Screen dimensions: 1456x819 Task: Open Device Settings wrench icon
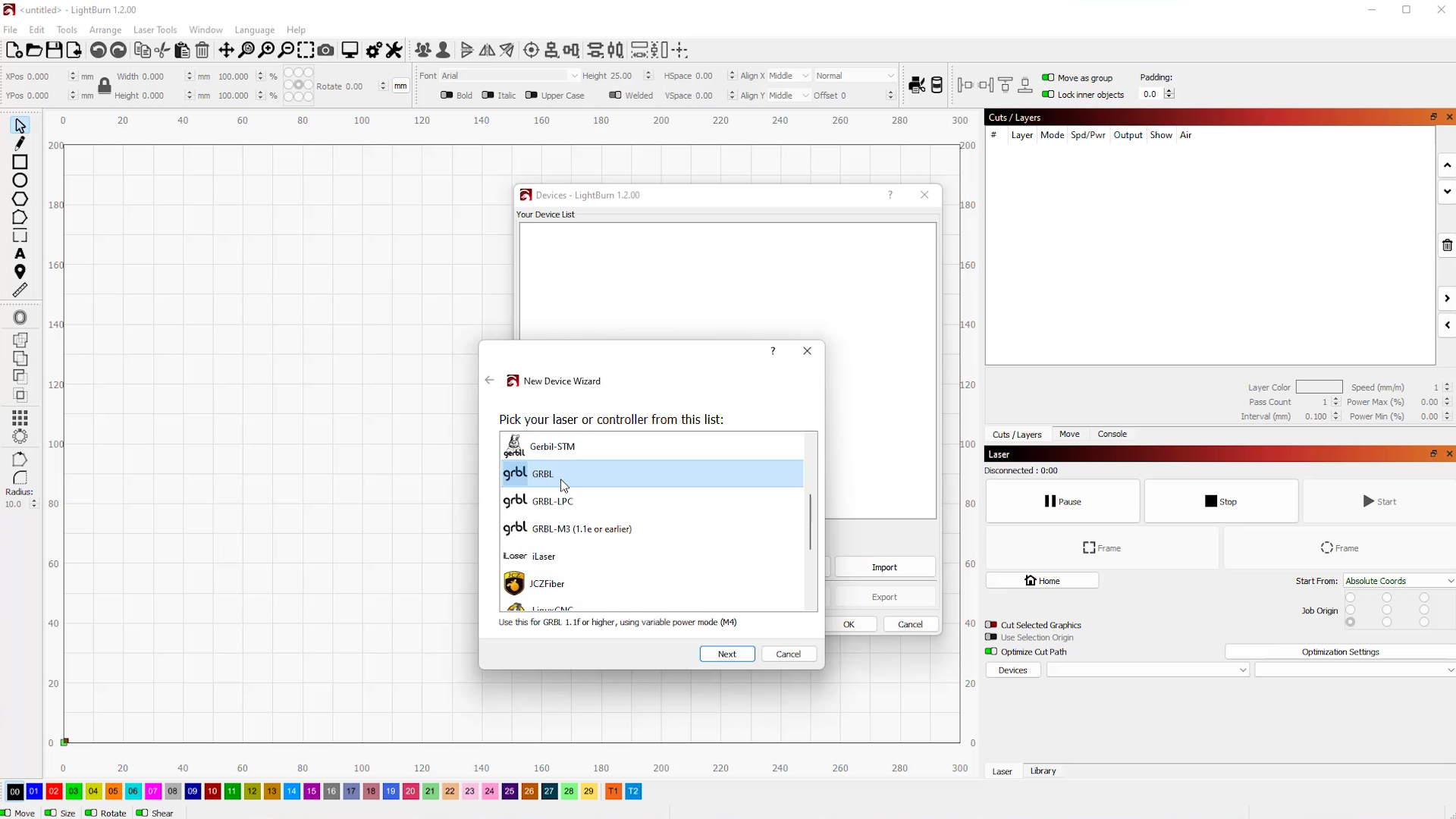click(394, 51)
